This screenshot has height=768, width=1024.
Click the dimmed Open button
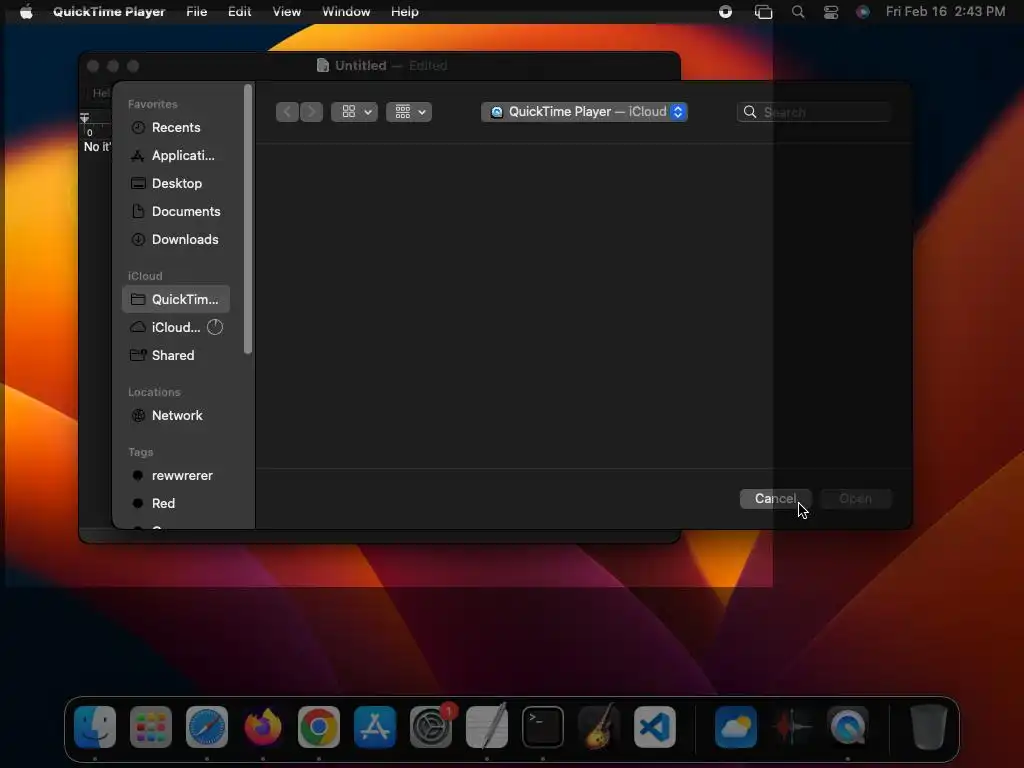tap(856, 499)
